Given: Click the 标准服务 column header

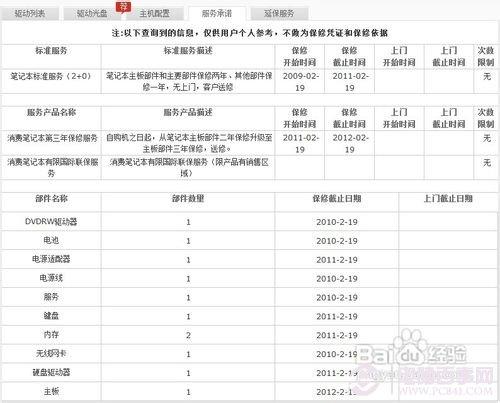Looking at the screenshot, I should pos(51,51).
